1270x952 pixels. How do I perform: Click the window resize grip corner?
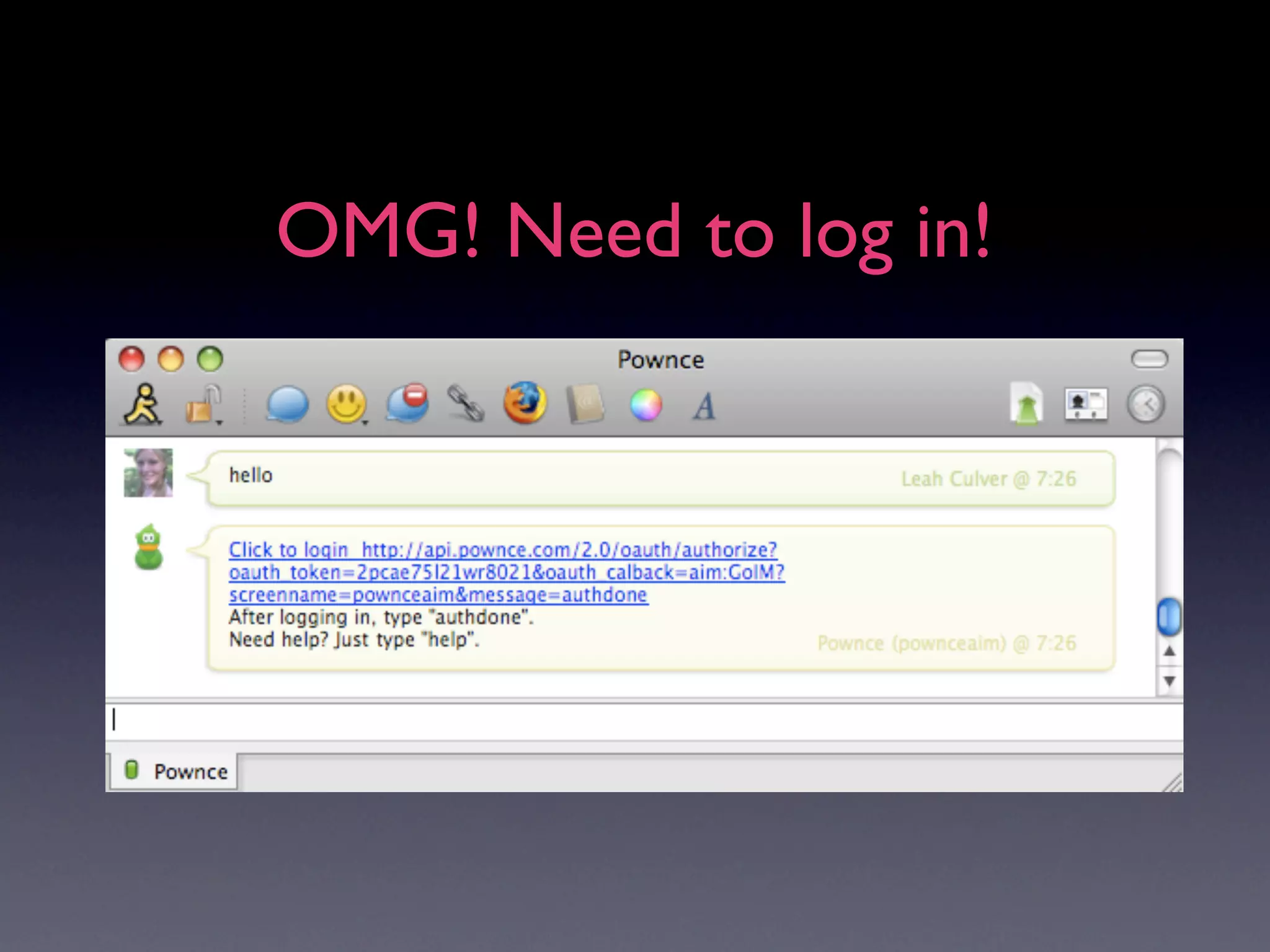[x=1172, y=782]
